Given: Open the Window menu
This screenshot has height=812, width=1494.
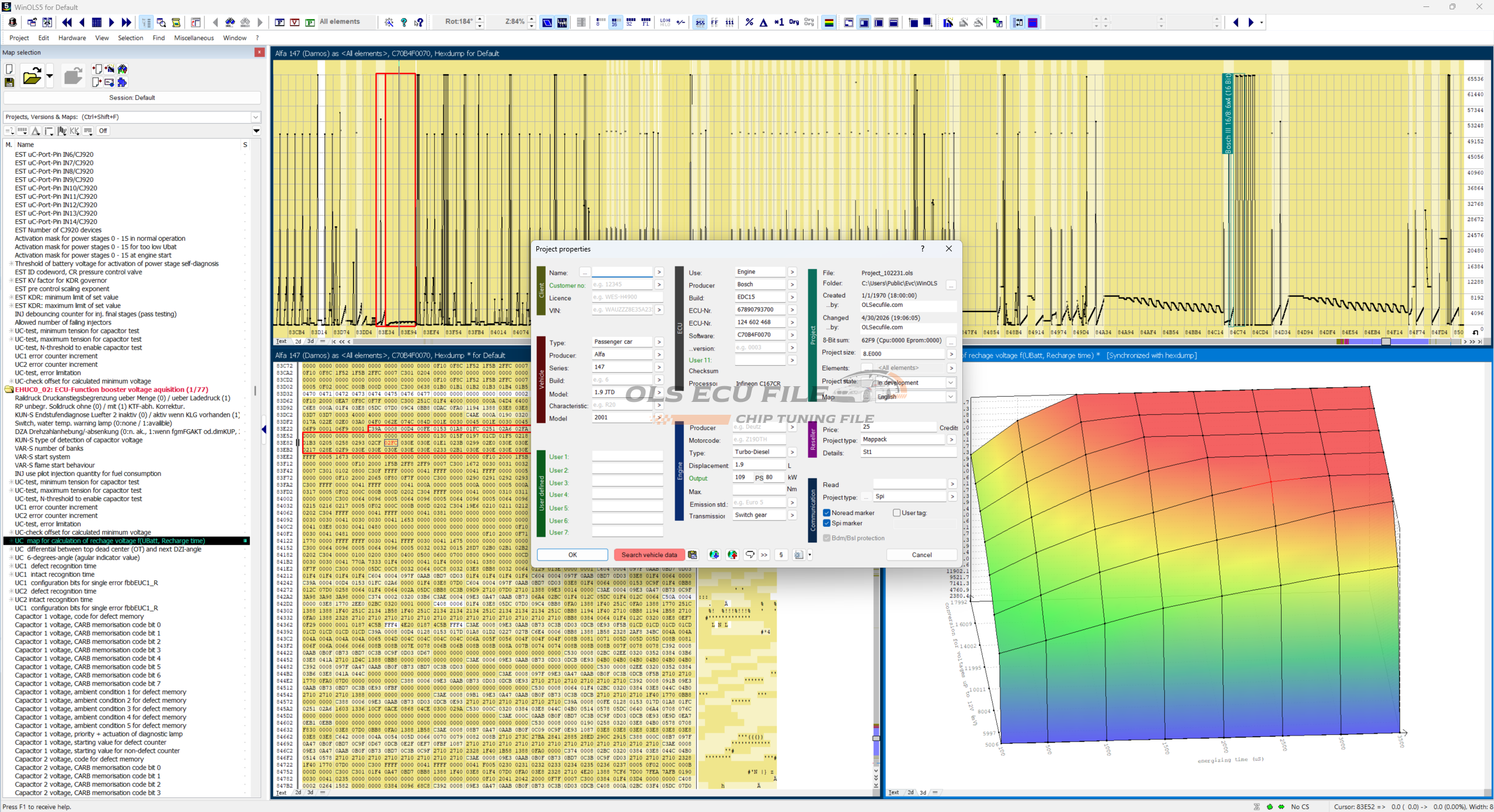Looking at the screenshot, I should click(x=235, y=38).
